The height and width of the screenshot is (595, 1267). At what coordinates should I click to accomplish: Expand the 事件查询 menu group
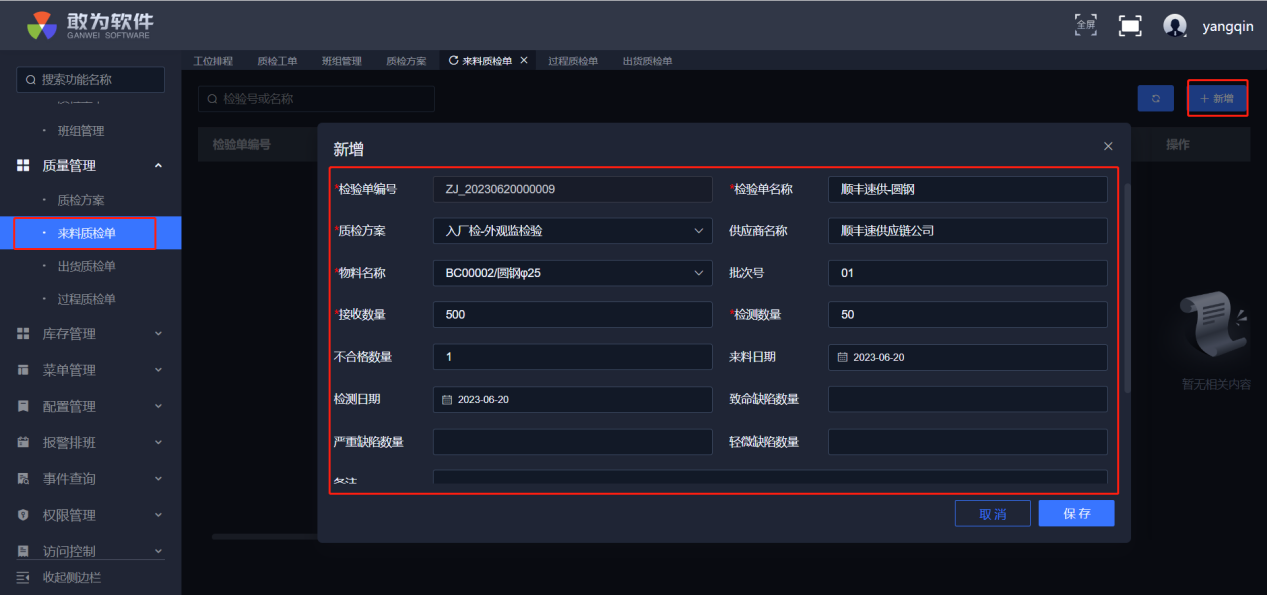pos(158,479)
